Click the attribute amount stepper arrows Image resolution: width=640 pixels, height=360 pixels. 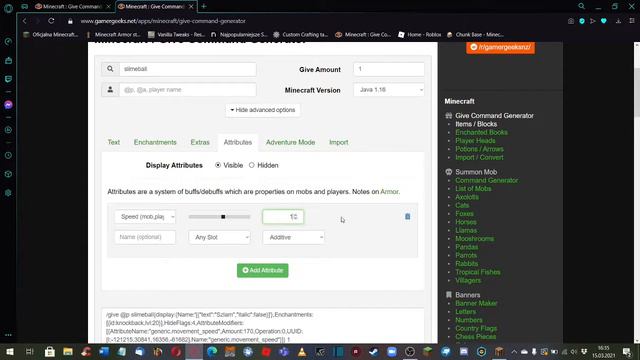coord(296,217)
